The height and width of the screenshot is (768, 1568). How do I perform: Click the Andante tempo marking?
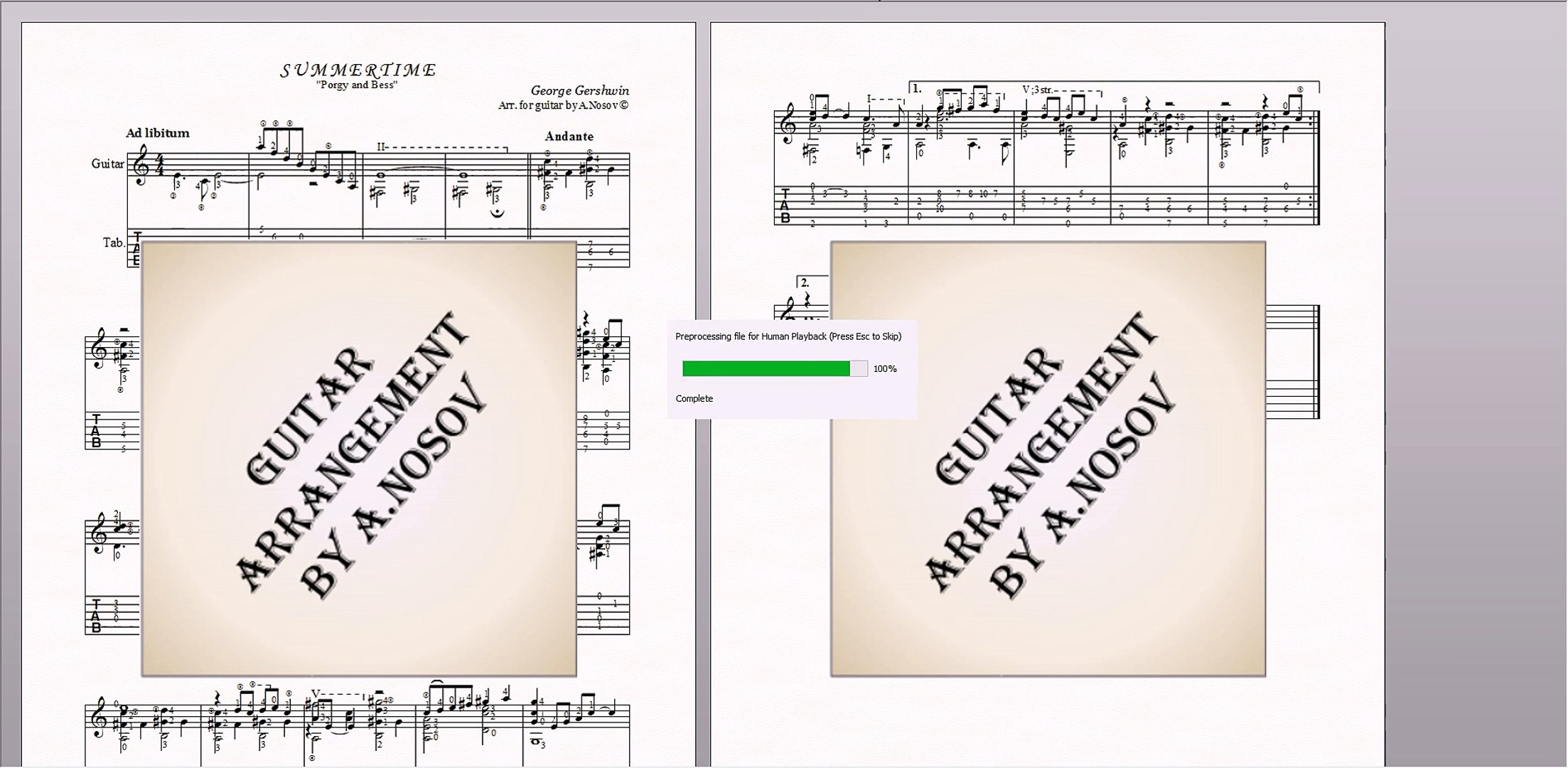tap(569, 136)
